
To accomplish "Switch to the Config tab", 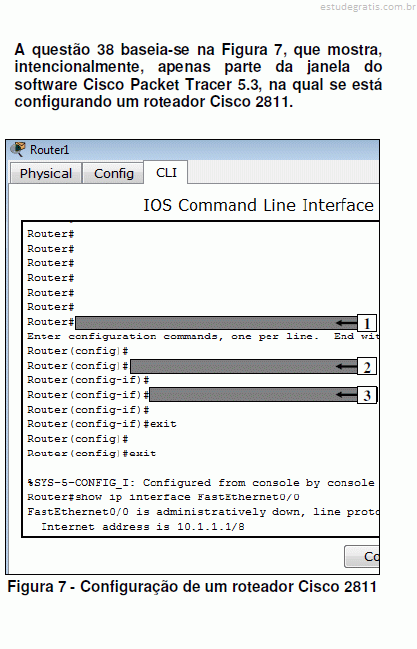I will (x=113, y=173).
